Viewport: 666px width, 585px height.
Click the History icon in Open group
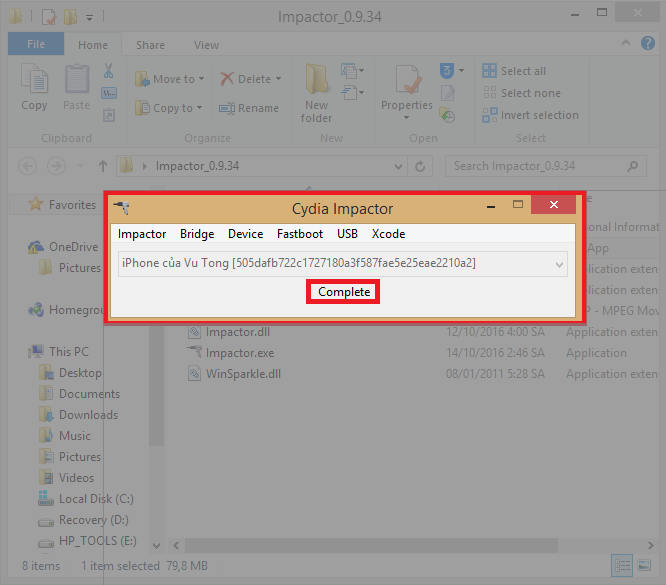pos(448,115)
